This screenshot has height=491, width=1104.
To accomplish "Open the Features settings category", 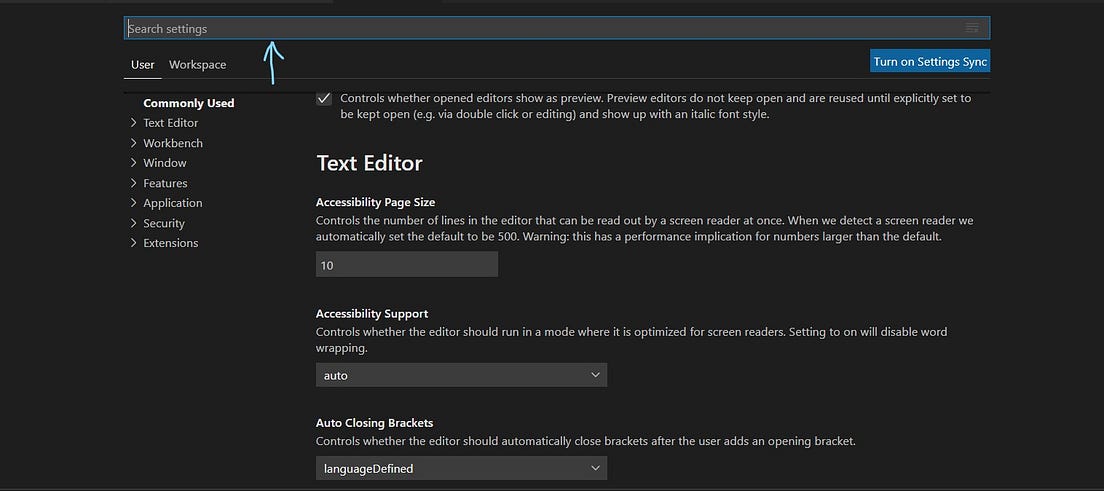I will coord(165,183).
